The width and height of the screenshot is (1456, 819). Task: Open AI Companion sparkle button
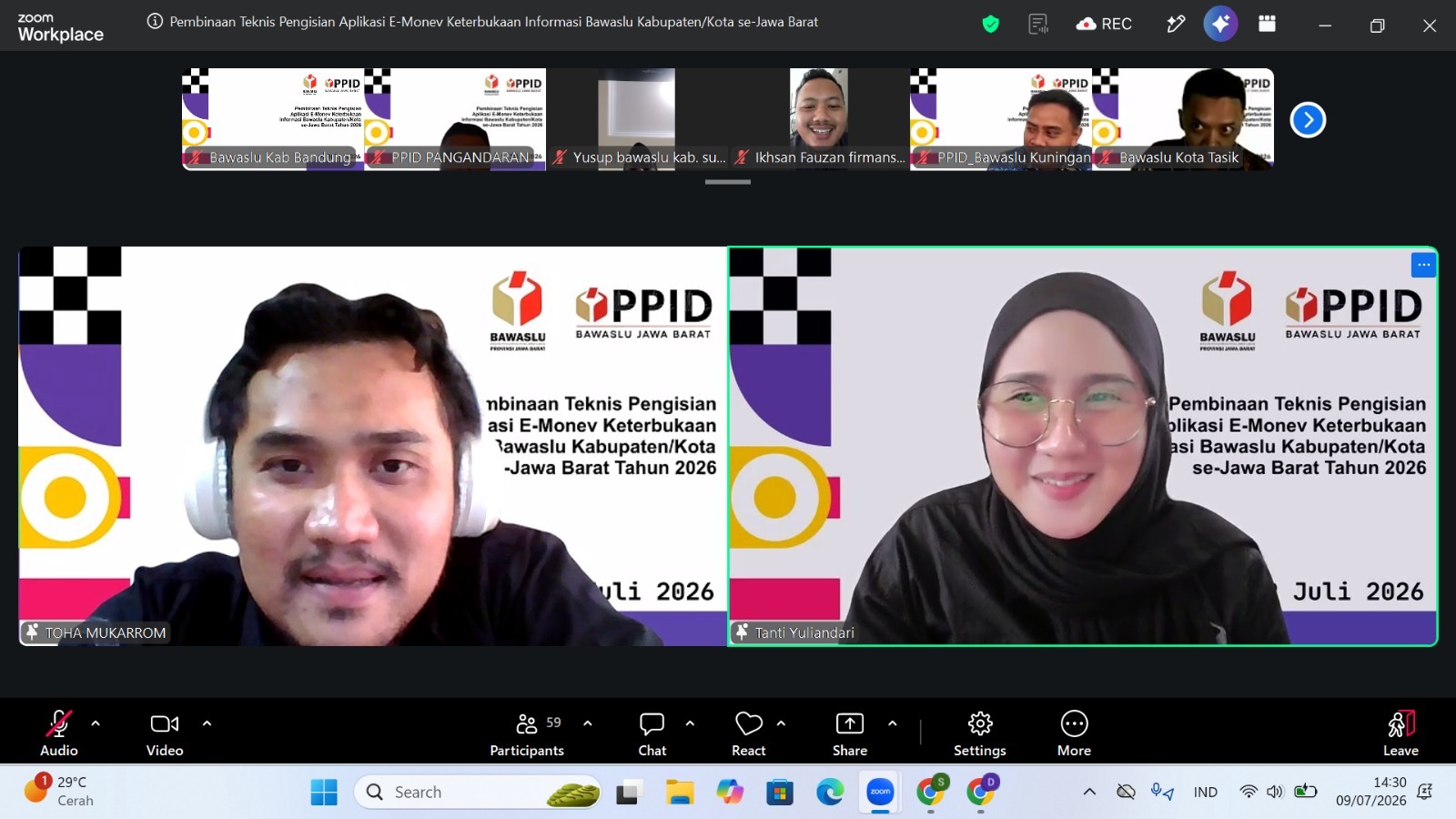point(1220,24)
